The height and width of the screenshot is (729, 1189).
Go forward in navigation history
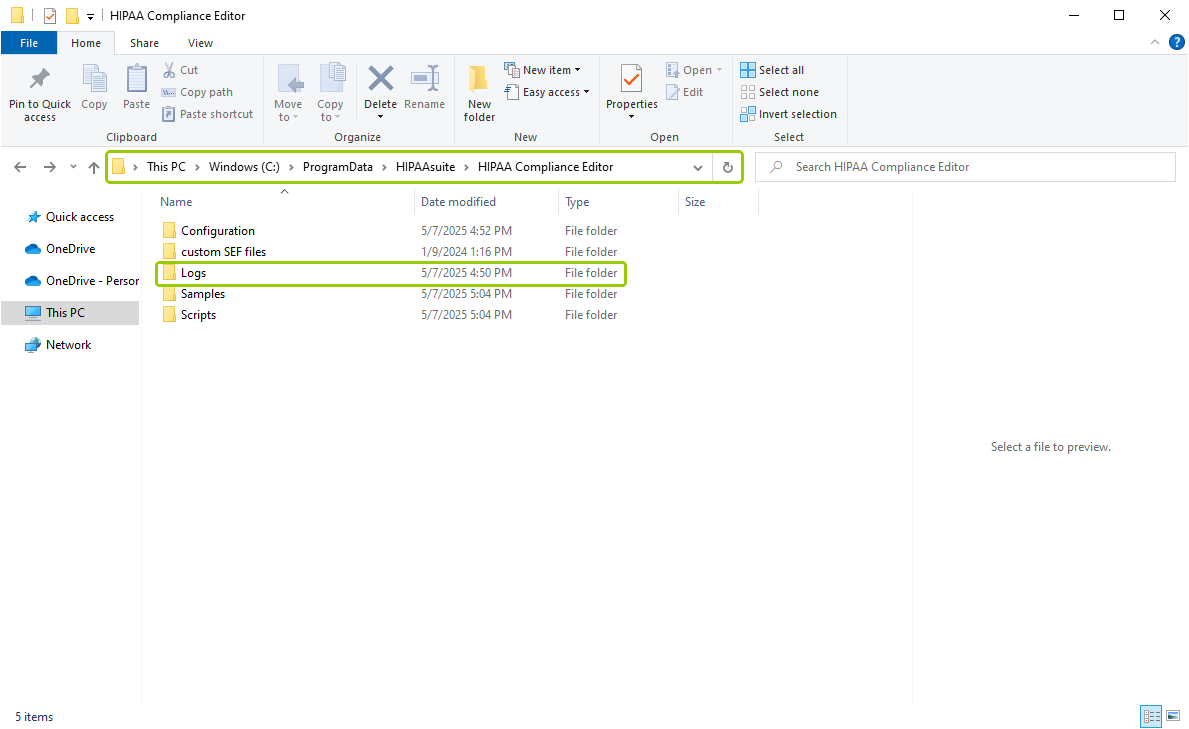point(49,167)
